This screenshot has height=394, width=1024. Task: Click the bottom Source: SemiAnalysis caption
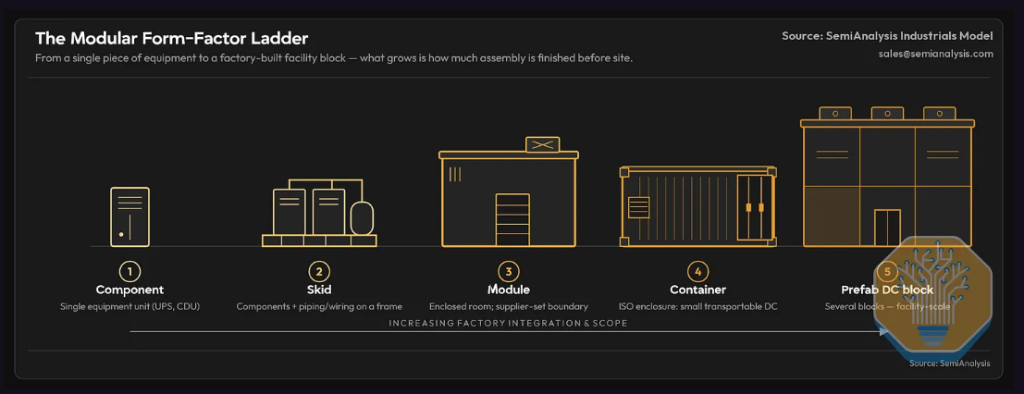[x=950, y=363]
